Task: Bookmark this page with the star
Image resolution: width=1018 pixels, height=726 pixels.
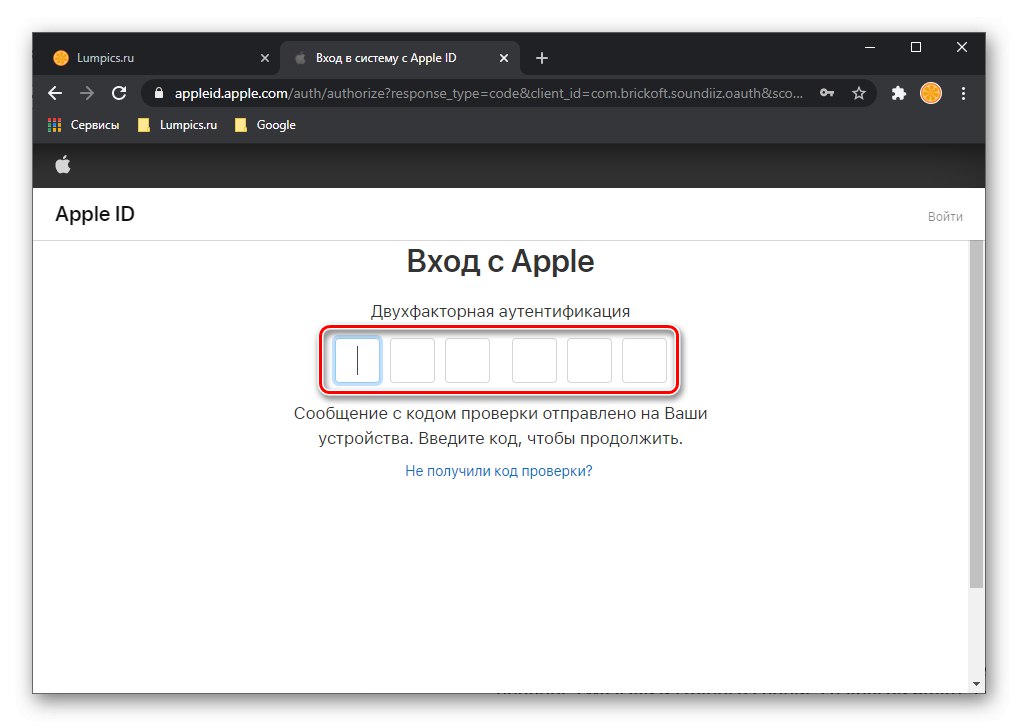Action: pos(859,94)
